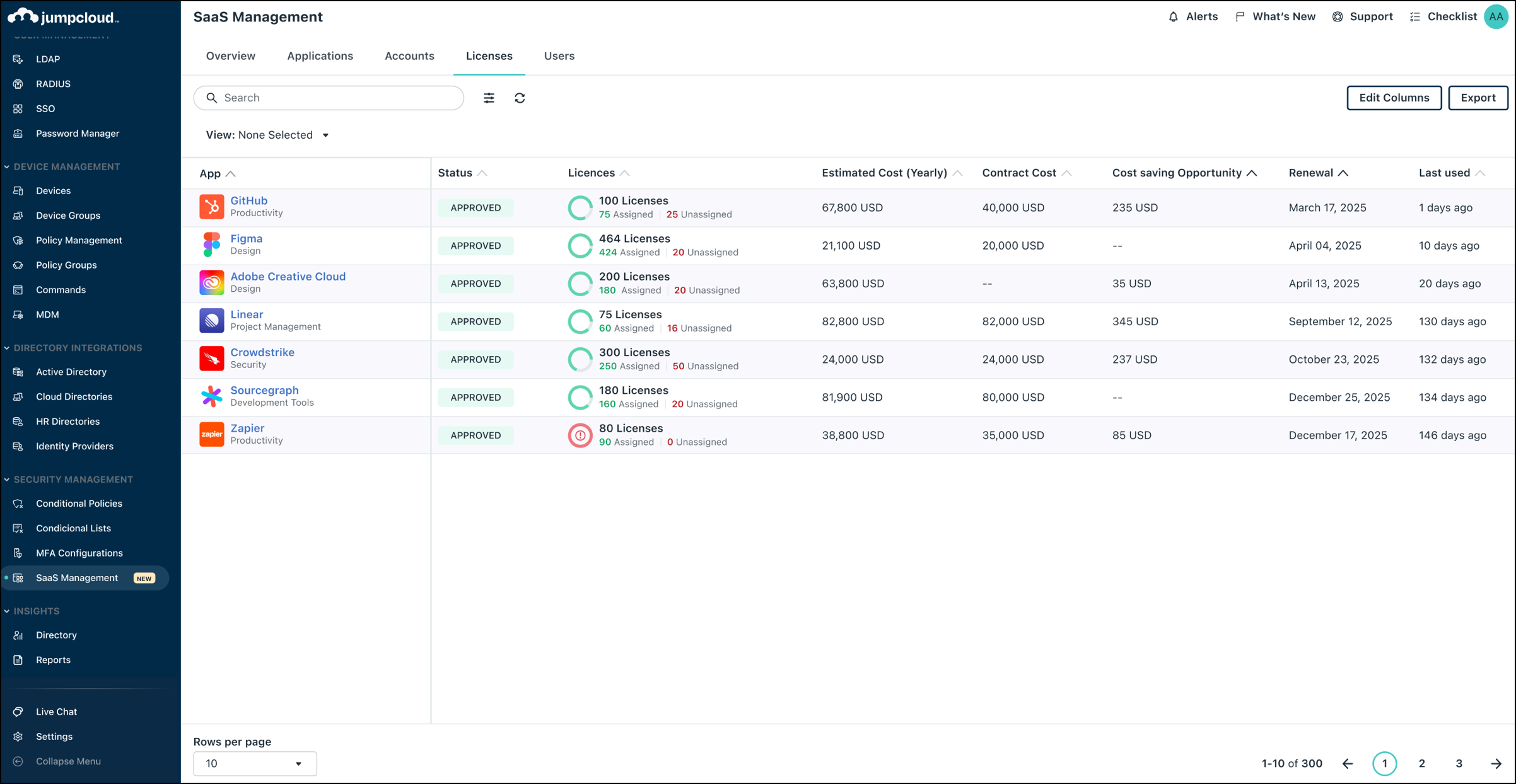This screenshot has height=784, width=1516.
Task: Open MDM in sidebar
Action: [x=47, y=314]
